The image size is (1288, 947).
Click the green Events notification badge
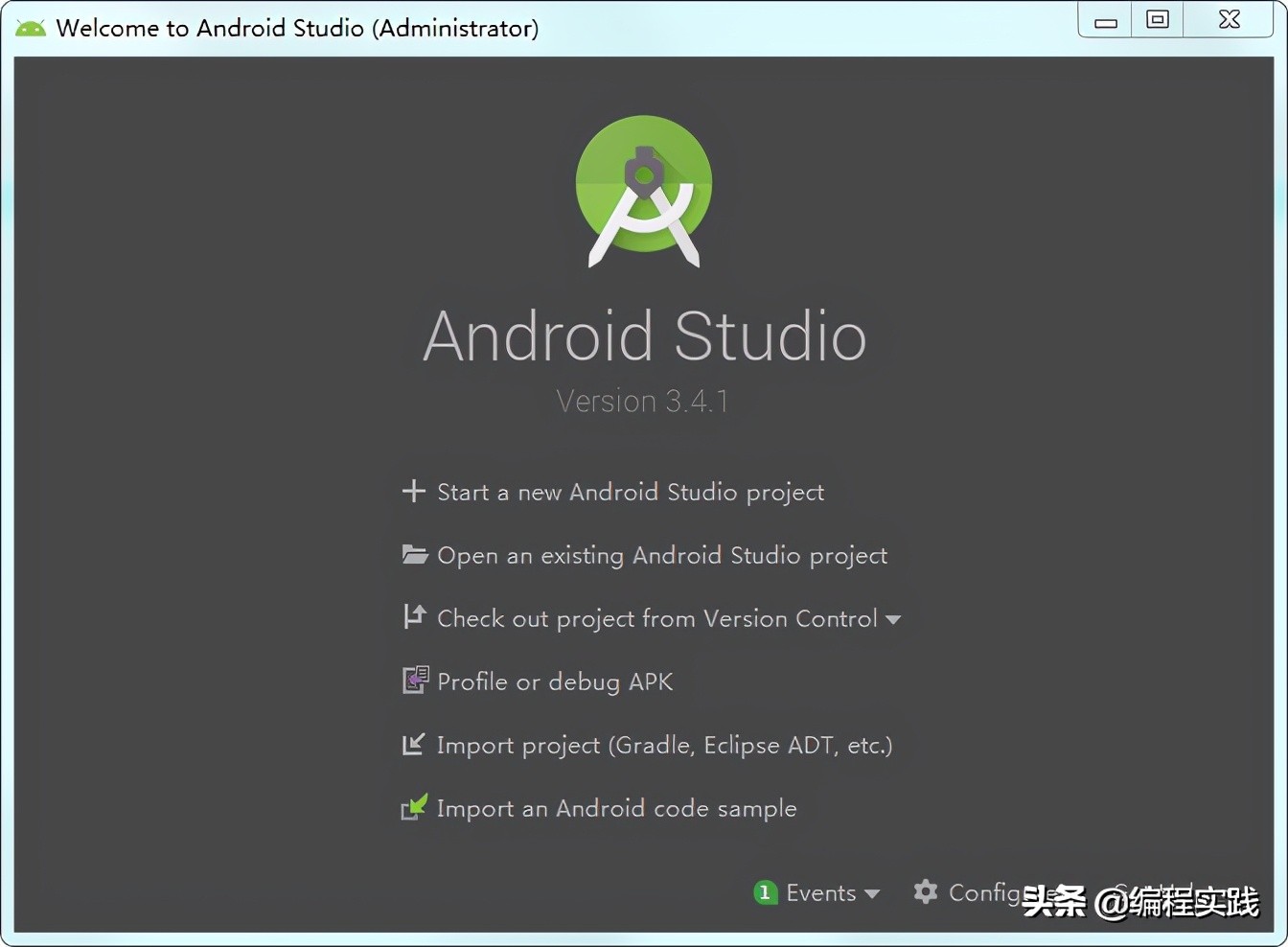765,892
